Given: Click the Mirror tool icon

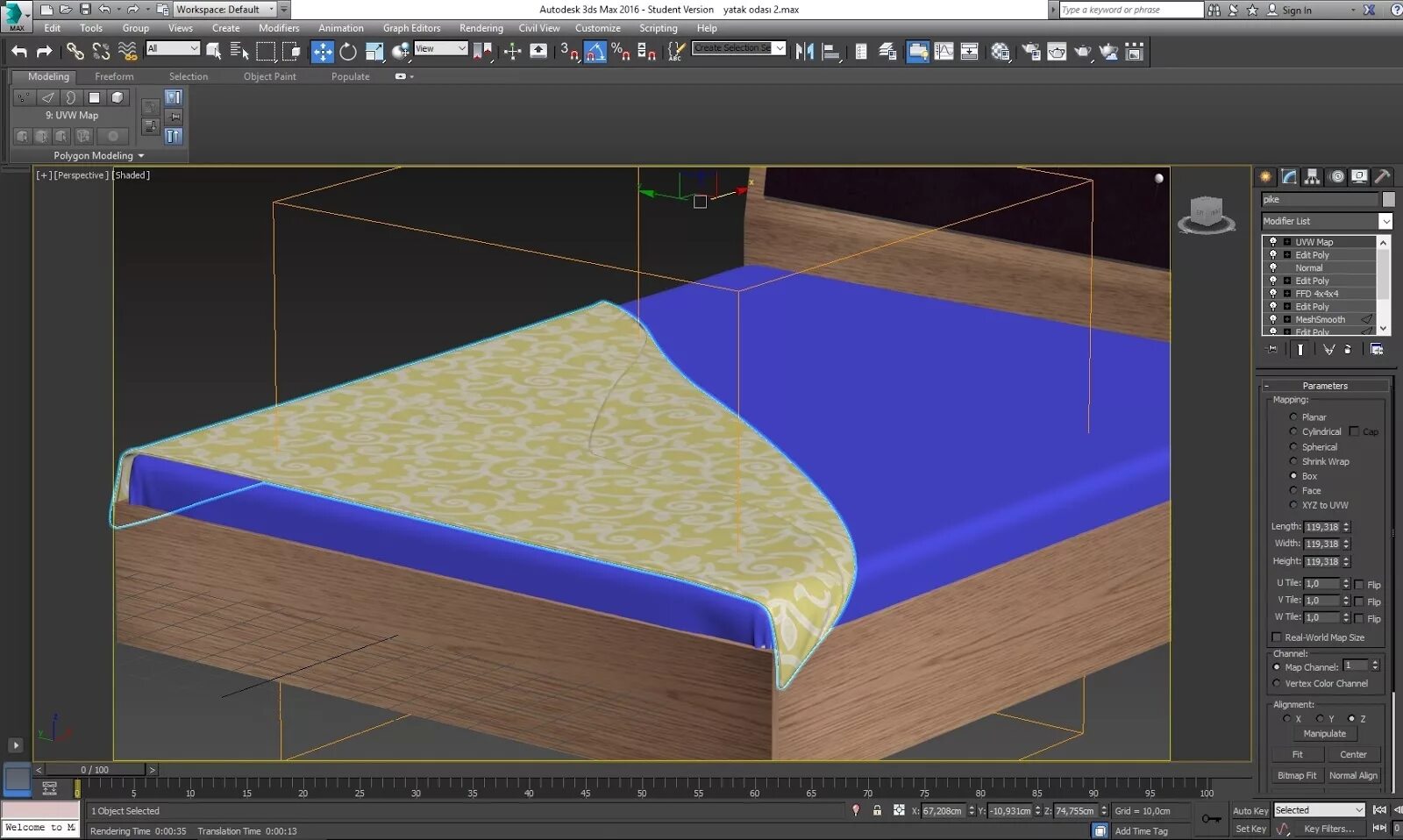Looking at the screenshot, I should (x=804, y=52).
